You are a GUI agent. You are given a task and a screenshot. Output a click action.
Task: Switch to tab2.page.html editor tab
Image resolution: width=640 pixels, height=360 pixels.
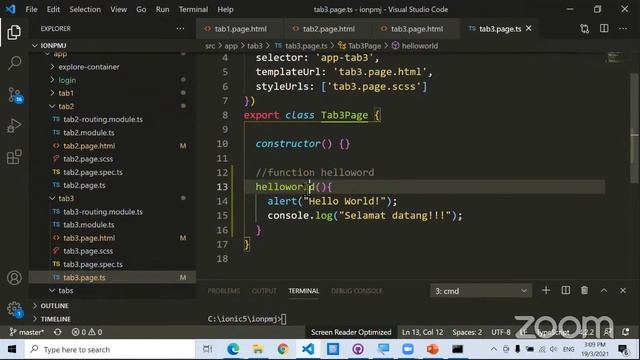pos(329,29)
